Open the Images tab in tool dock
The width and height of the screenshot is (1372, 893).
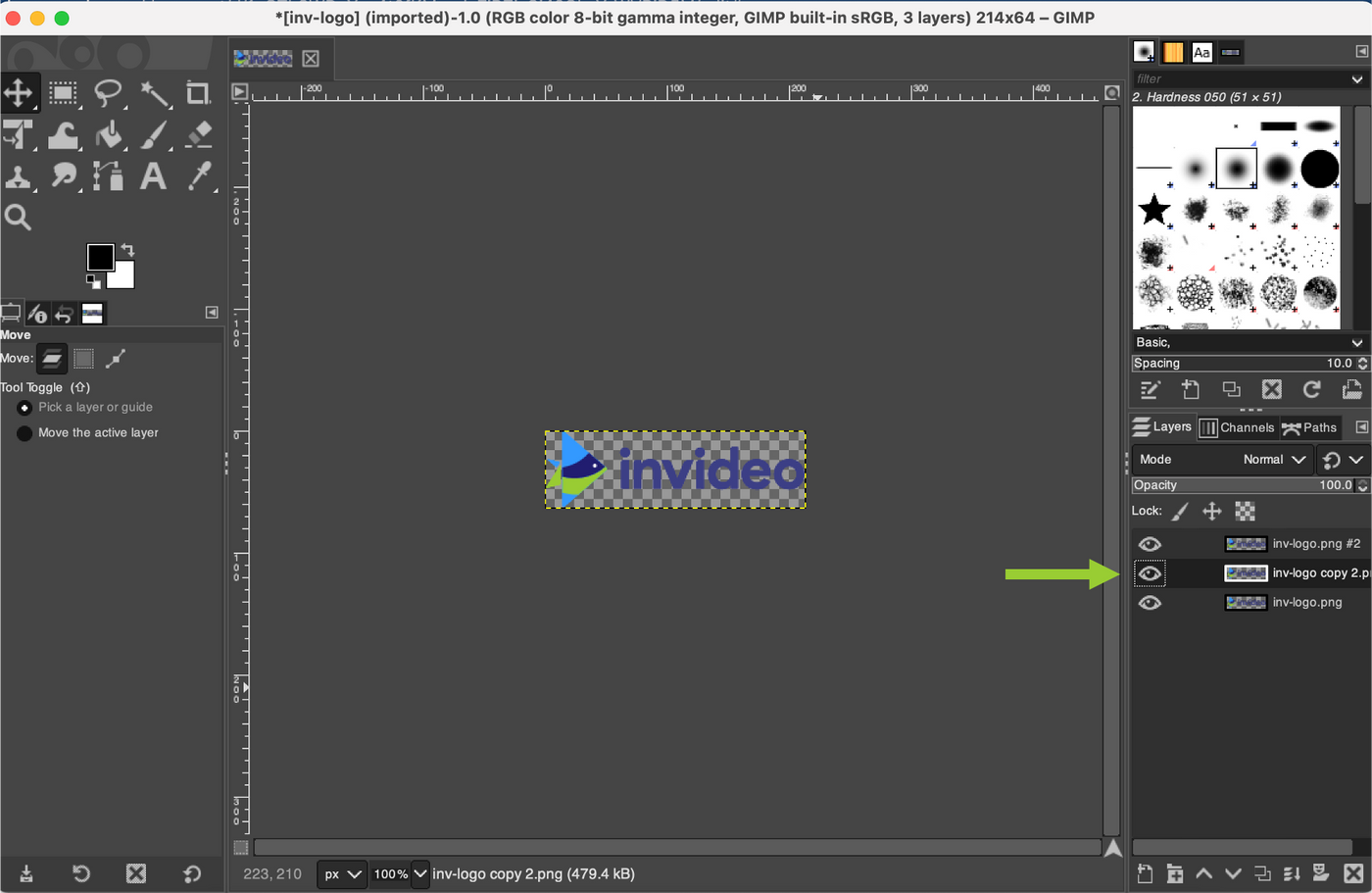(x=92, y=314)
